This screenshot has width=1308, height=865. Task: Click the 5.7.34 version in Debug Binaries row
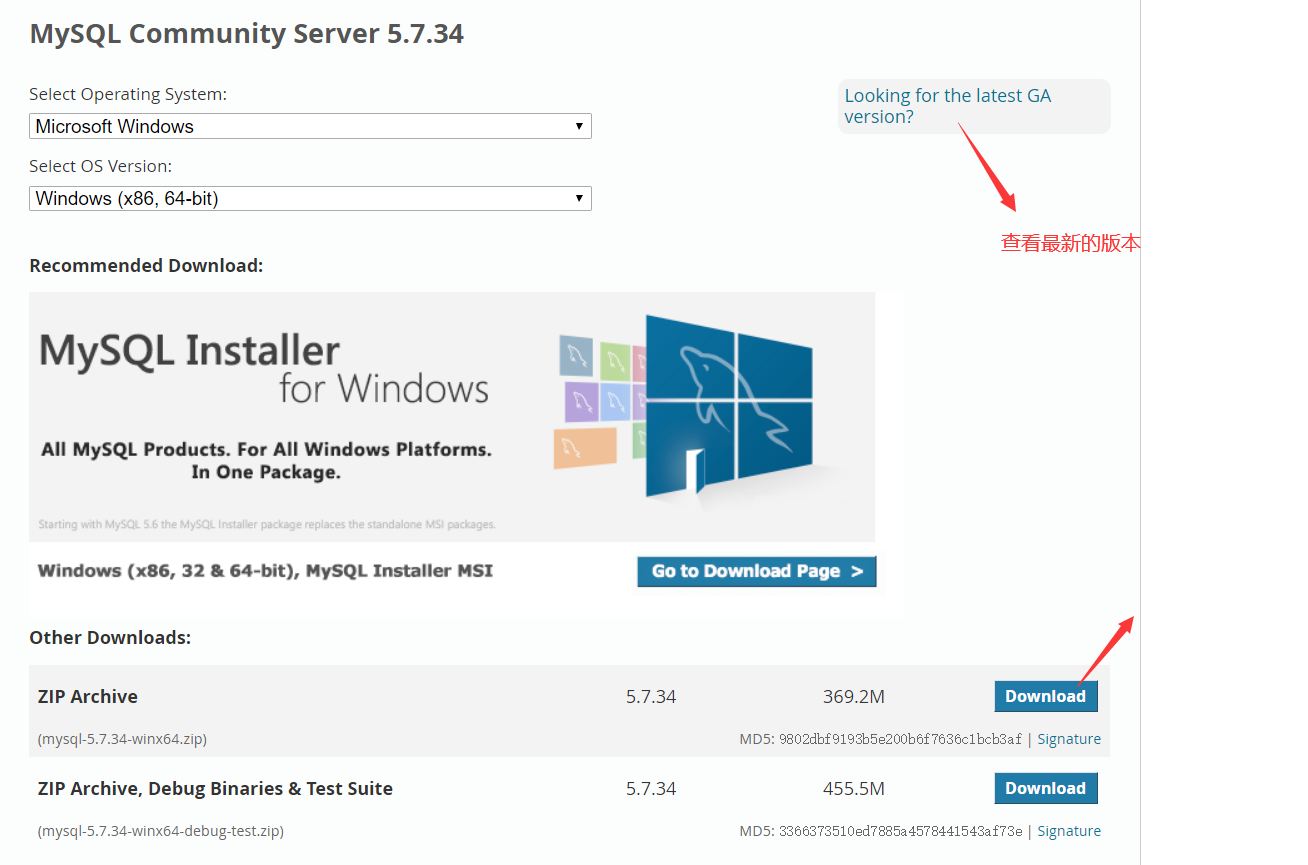[x=651, y=789]
